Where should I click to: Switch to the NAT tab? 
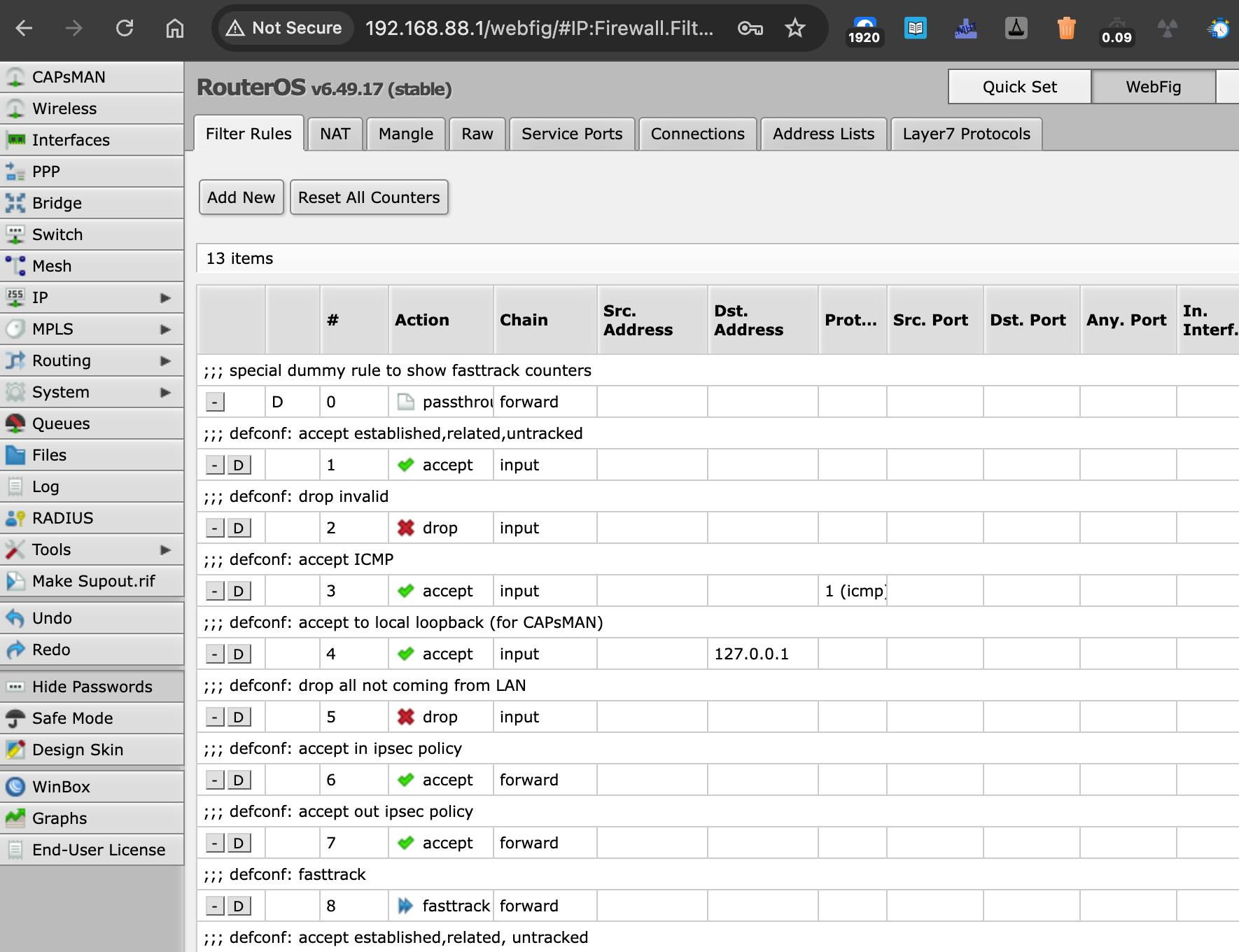[335, 134]
